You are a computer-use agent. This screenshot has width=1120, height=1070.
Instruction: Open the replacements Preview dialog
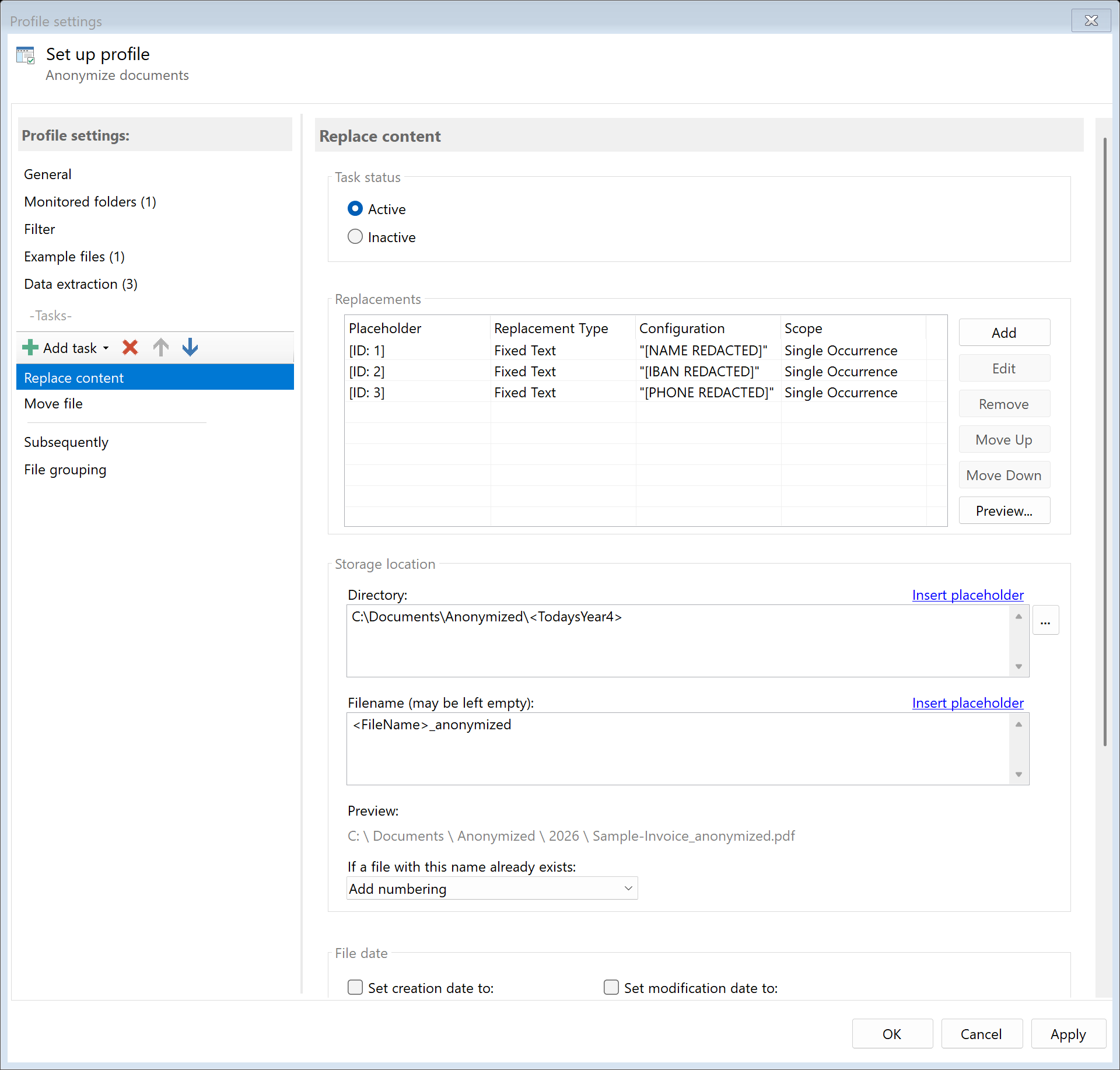tap(1004, 510)
